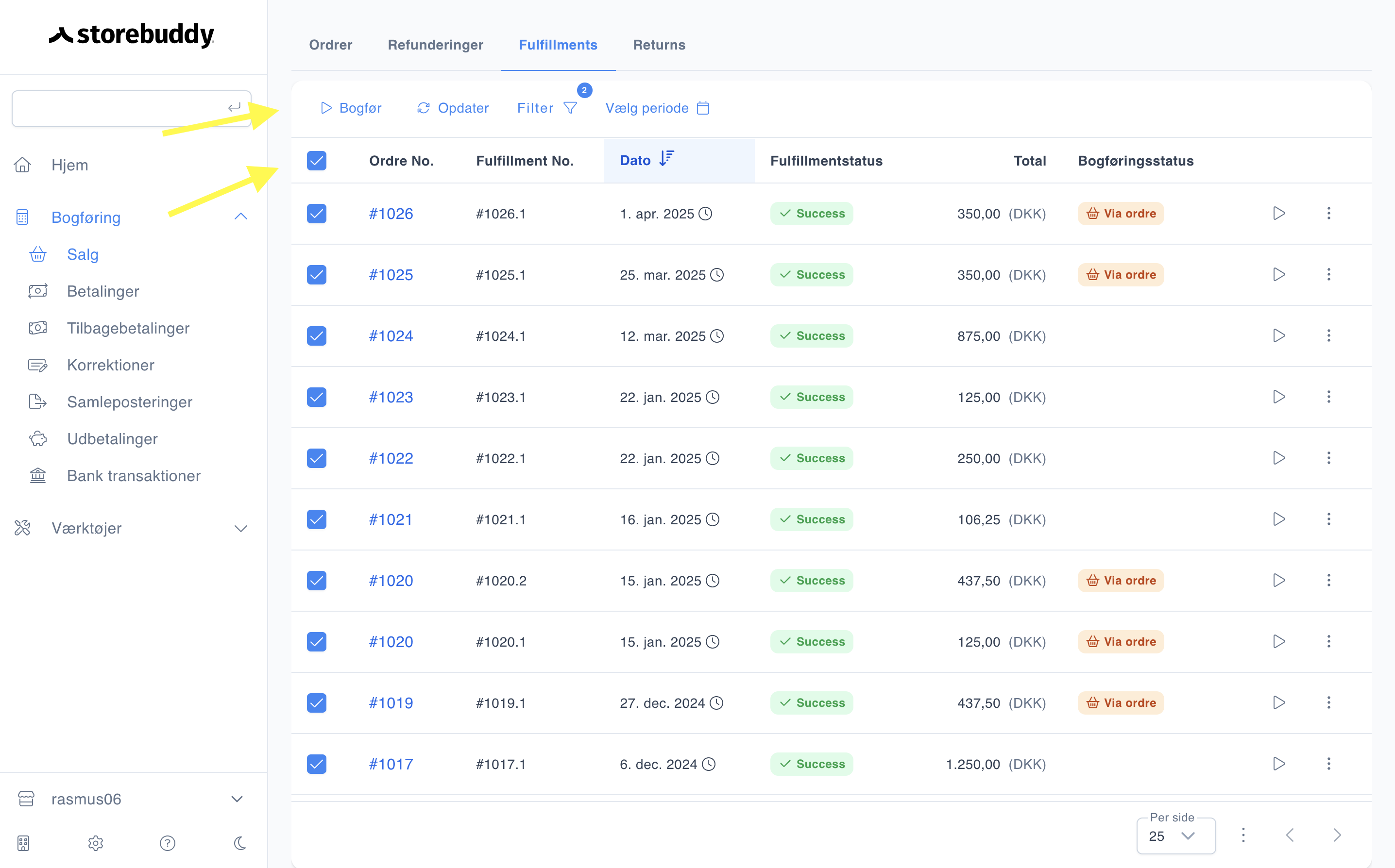Open the Filter options
Screen dimensions: 1395x868
click(547, 108)
